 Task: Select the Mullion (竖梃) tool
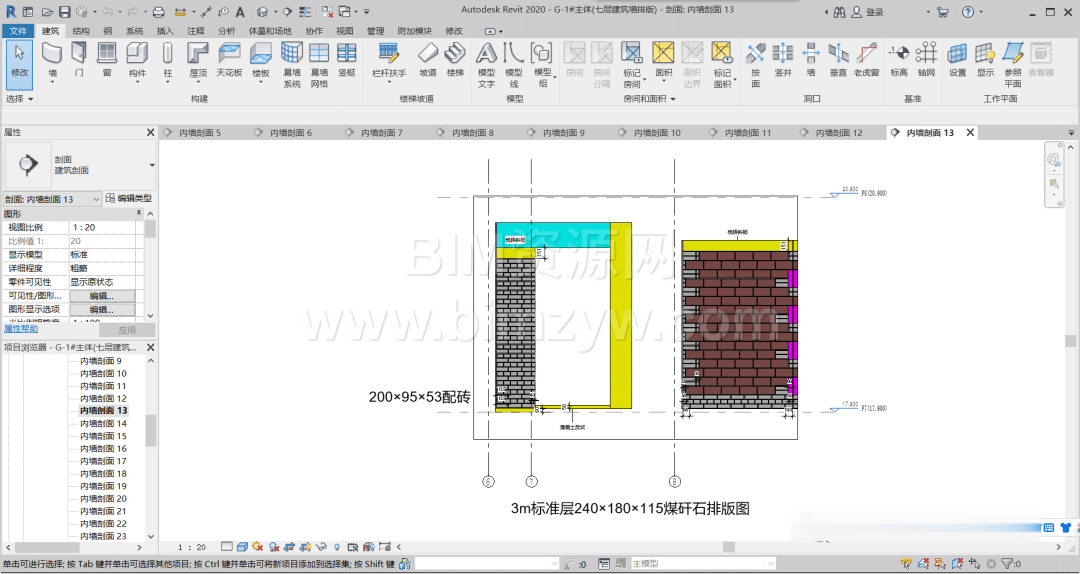[x=346, y=59]
